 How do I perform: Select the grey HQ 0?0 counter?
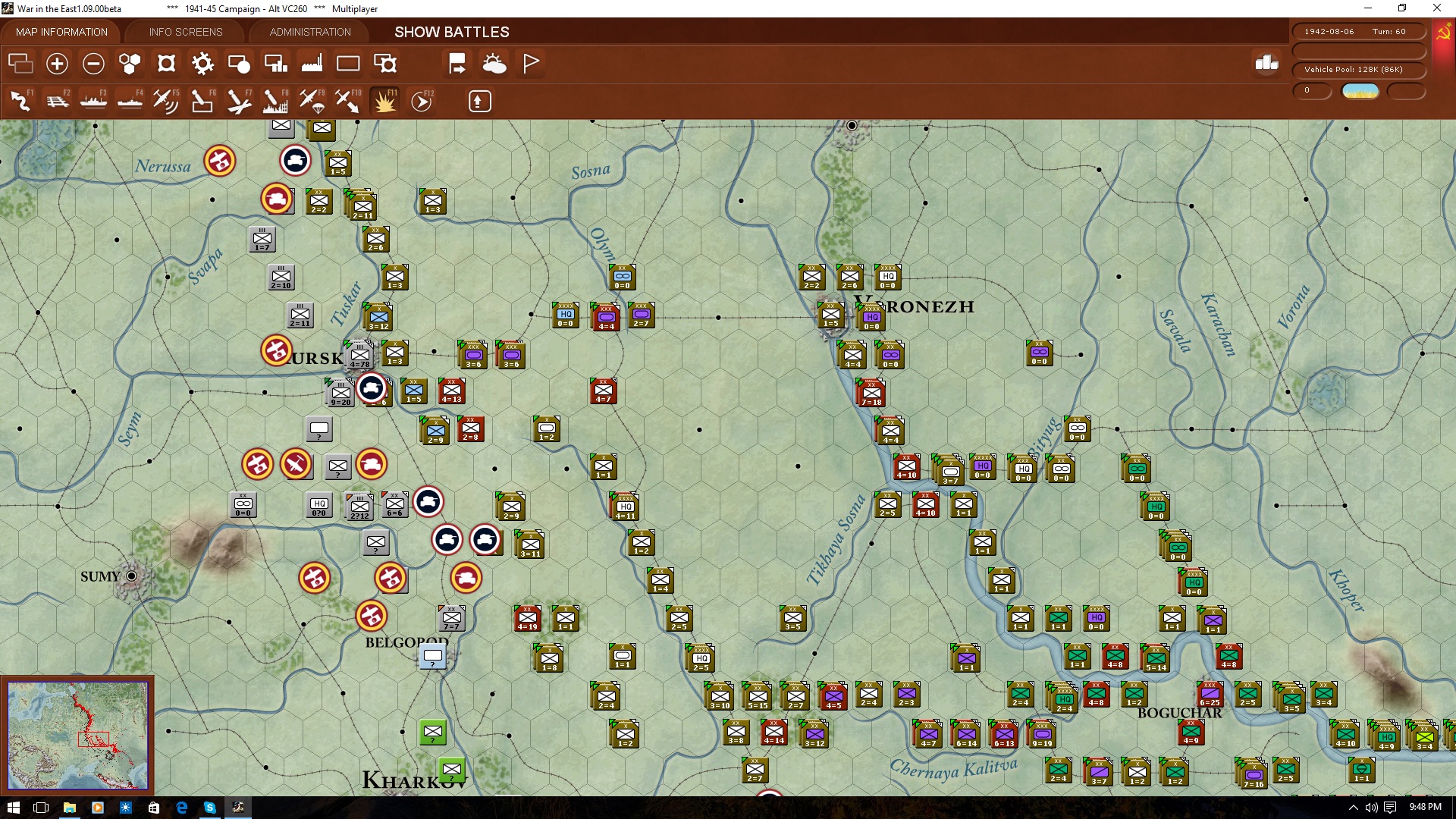tap(318, 504)
